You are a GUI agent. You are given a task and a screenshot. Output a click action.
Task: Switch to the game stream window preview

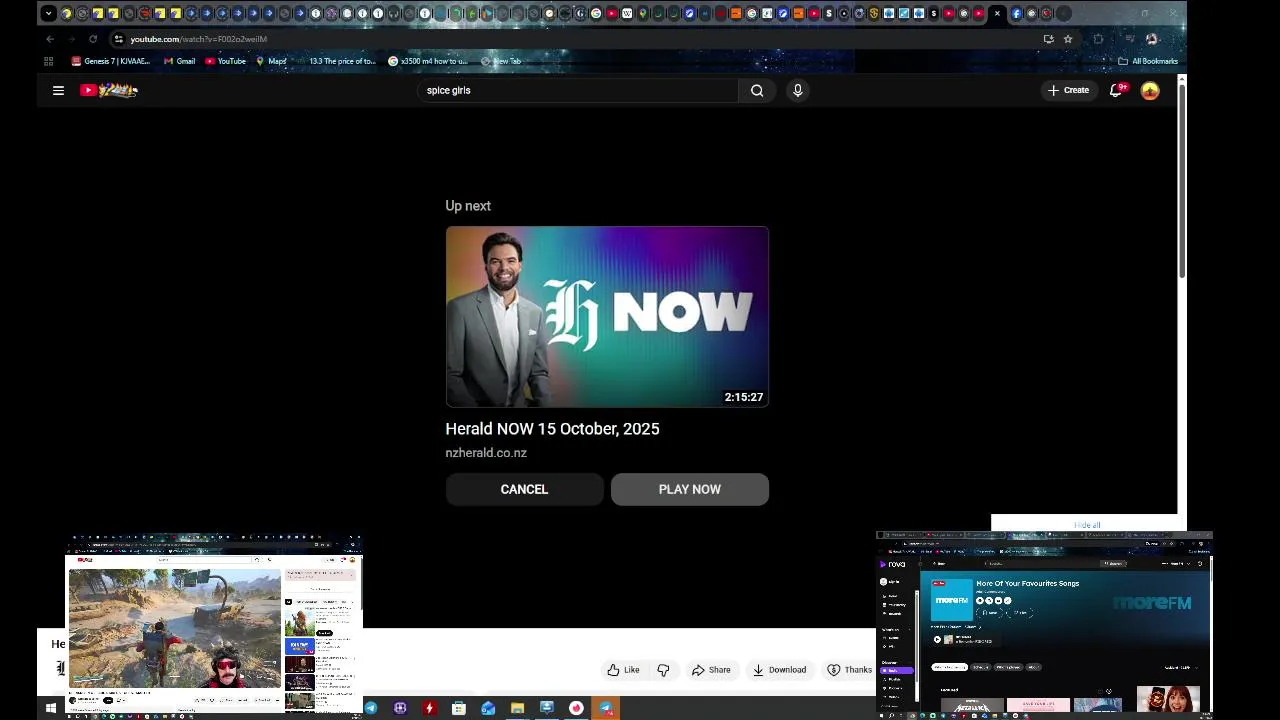[213, 625]
